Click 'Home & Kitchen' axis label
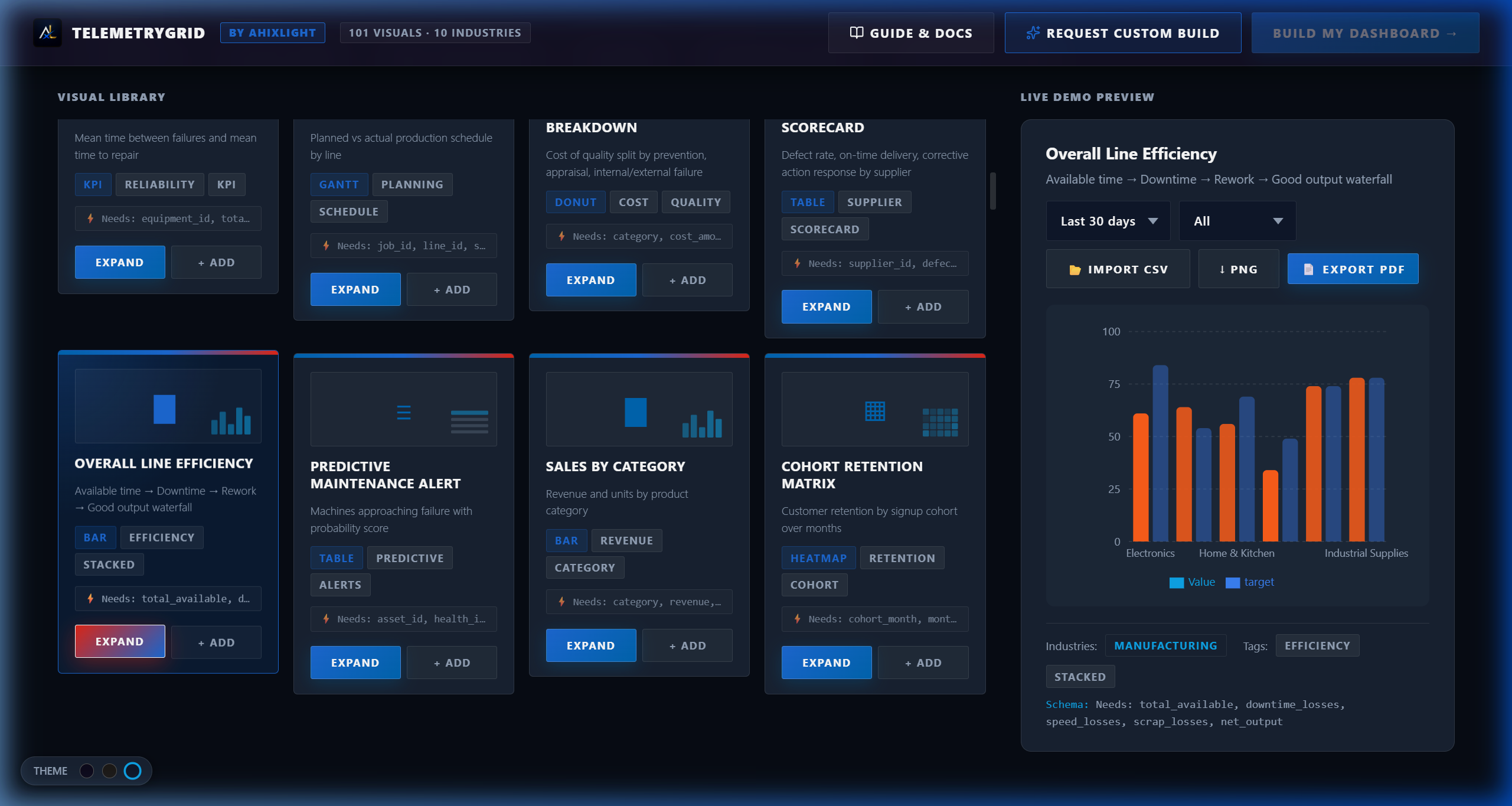 point(1236,553)
